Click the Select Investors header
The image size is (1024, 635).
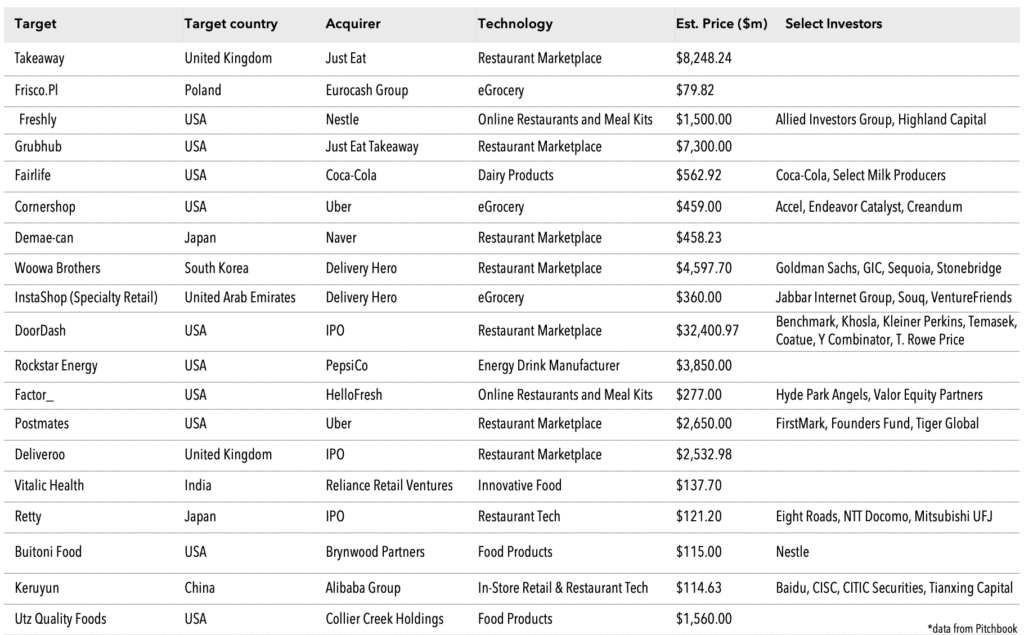(833, 24)
